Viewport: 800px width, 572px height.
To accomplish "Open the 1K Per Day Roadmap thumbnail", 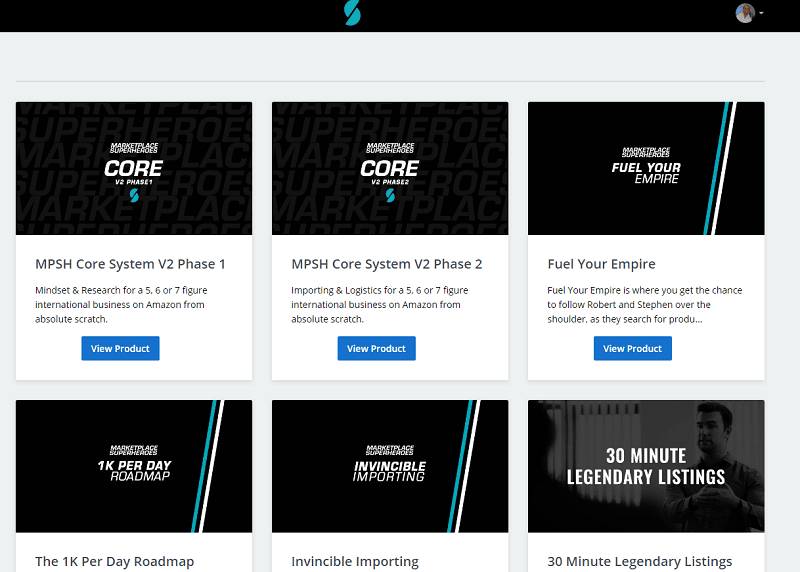I will [134, 466].
